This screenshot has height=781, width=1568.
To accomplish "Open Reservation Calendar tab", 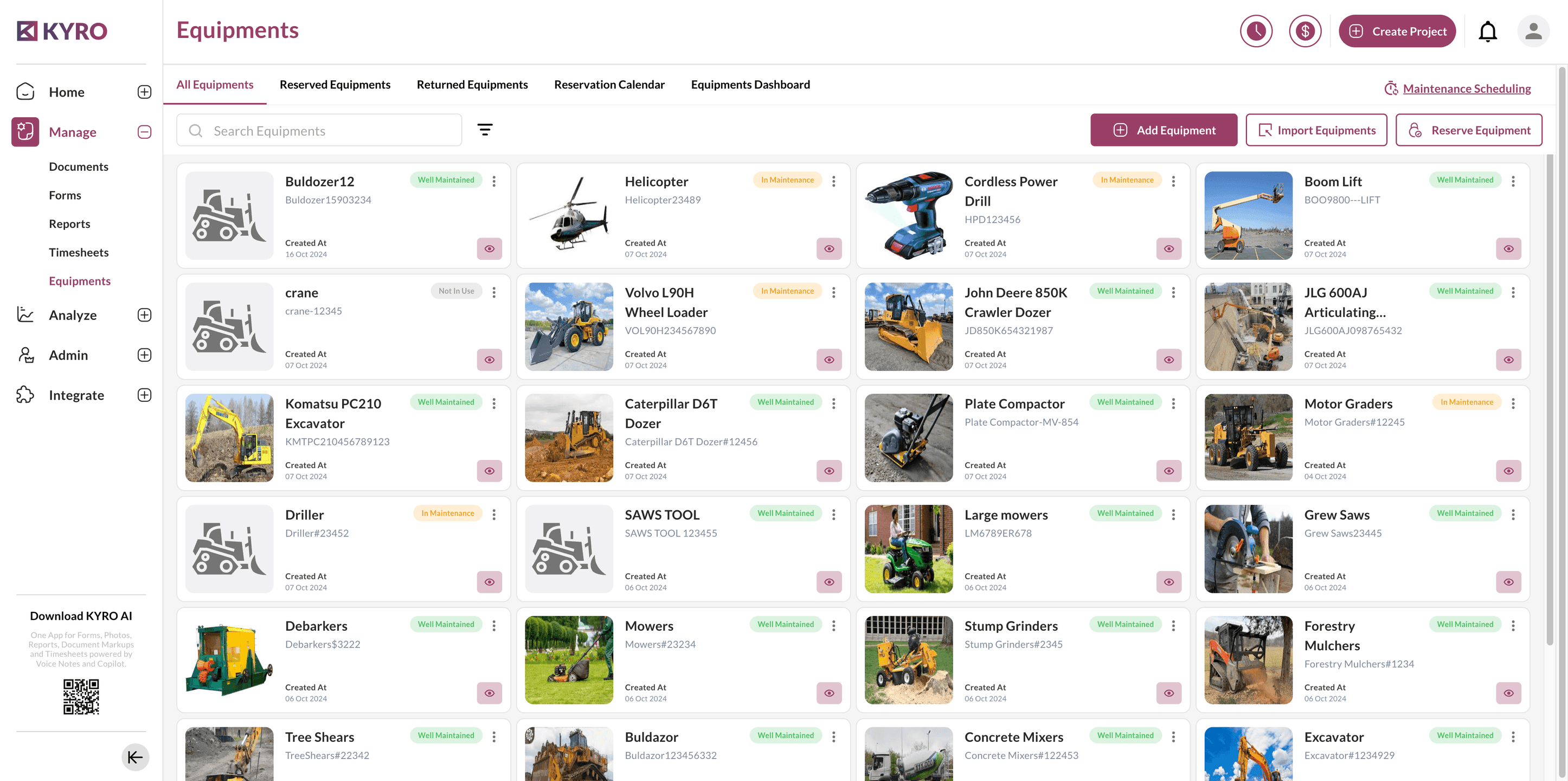I will pyautogui.click(x=609, y=85).
